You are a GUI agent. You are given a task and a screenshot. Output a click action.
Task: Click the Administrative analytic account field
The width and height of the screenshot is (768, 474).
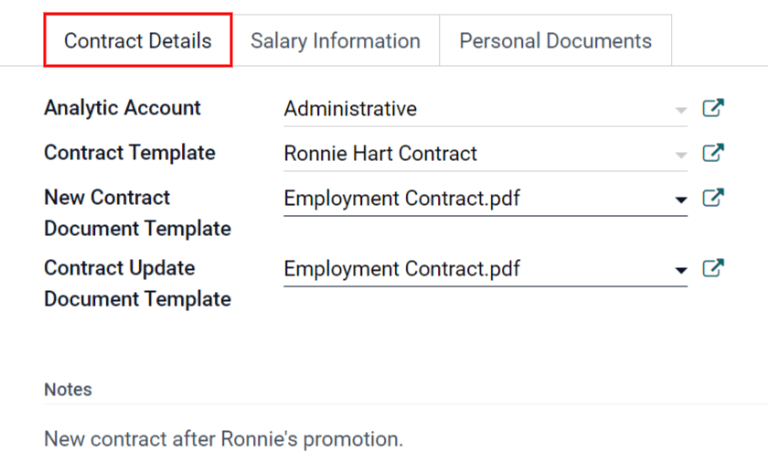(470, 109)
